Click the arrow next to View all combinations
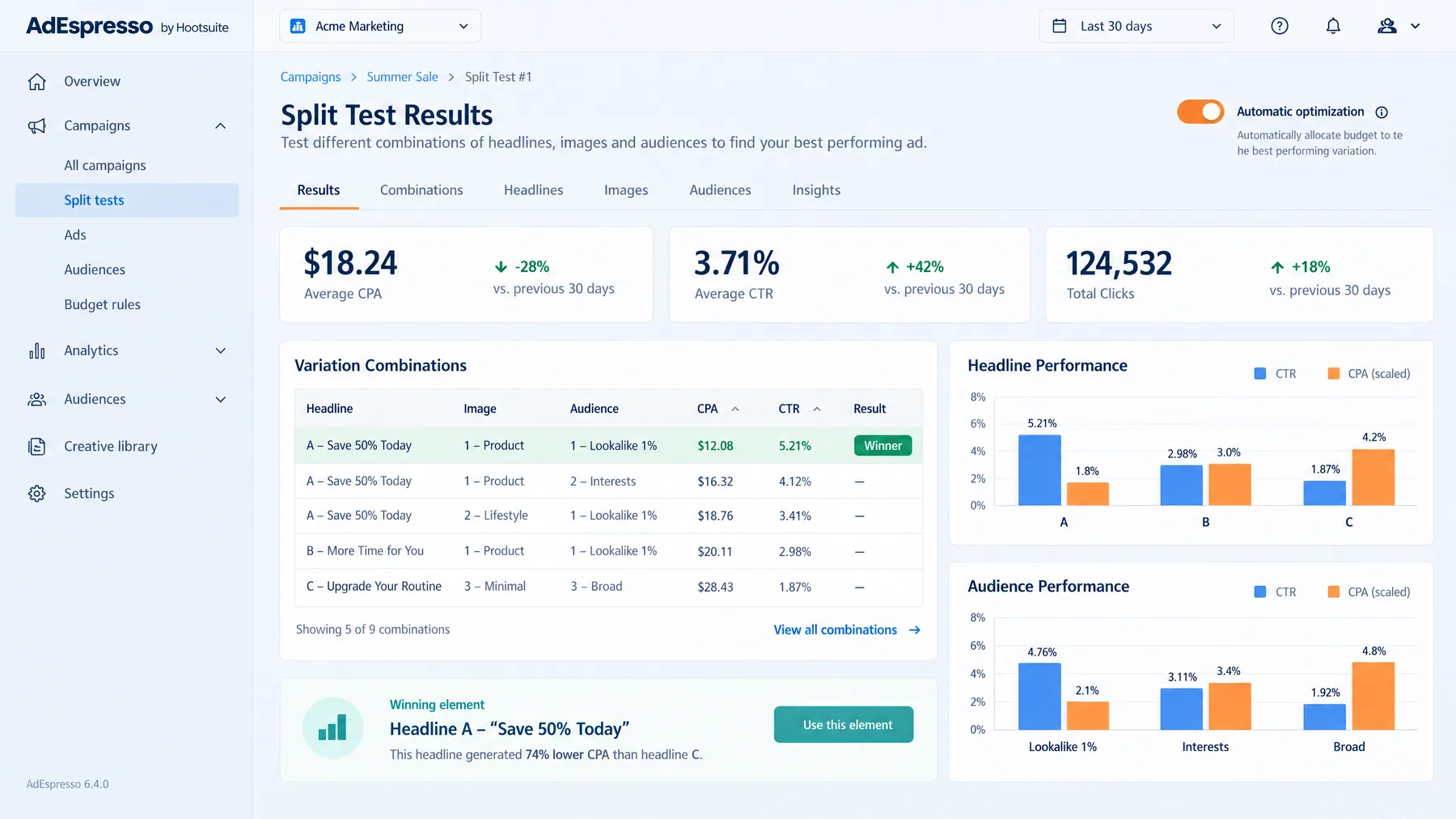Screen dimensions: 1456x819 pyautogui.click(x=915, y=630)
